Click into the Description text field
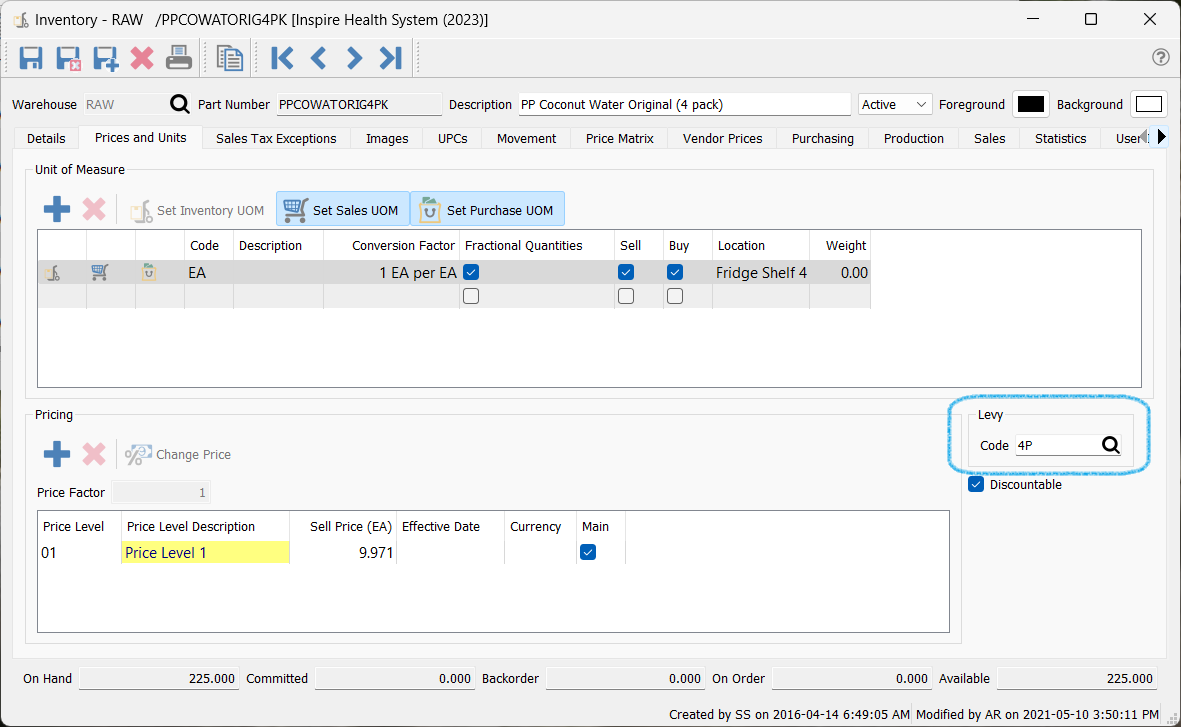This screenshot has height=727, width=1181. tap(684, 104)
